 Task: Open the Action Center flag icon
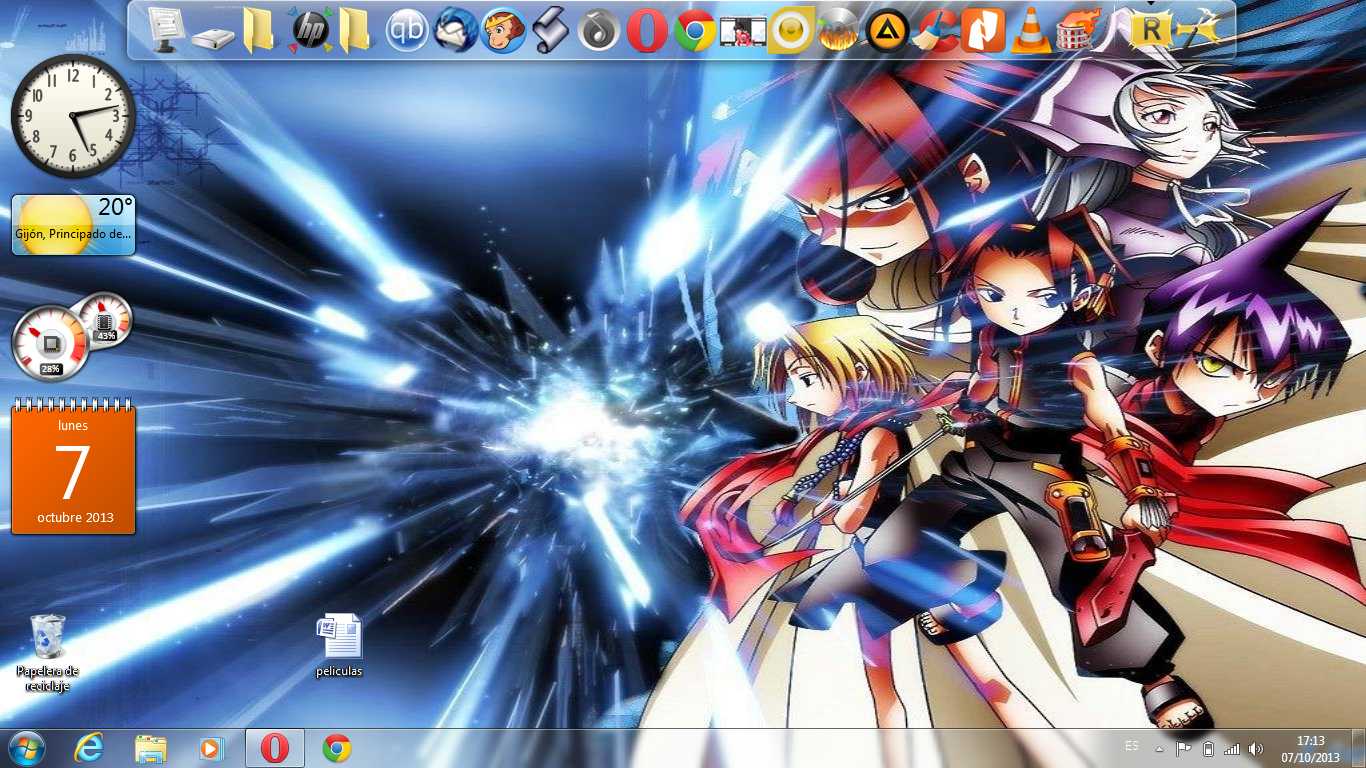pos(1183,749)
